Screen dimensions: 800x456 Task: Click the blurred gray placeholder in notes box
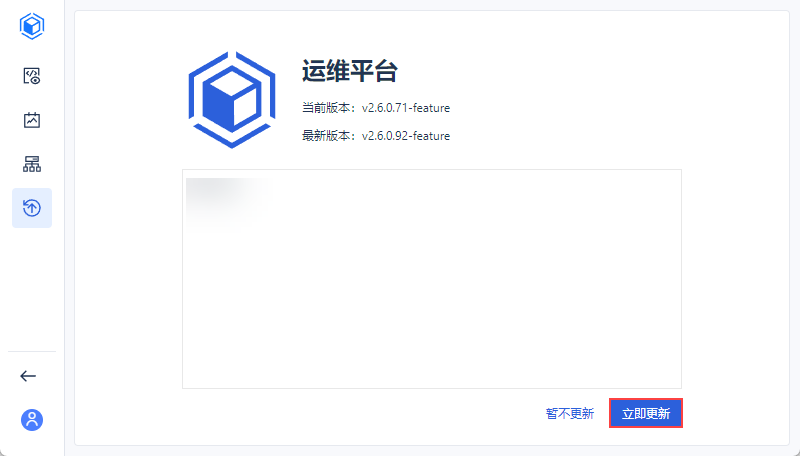click(x=227, y=201)
